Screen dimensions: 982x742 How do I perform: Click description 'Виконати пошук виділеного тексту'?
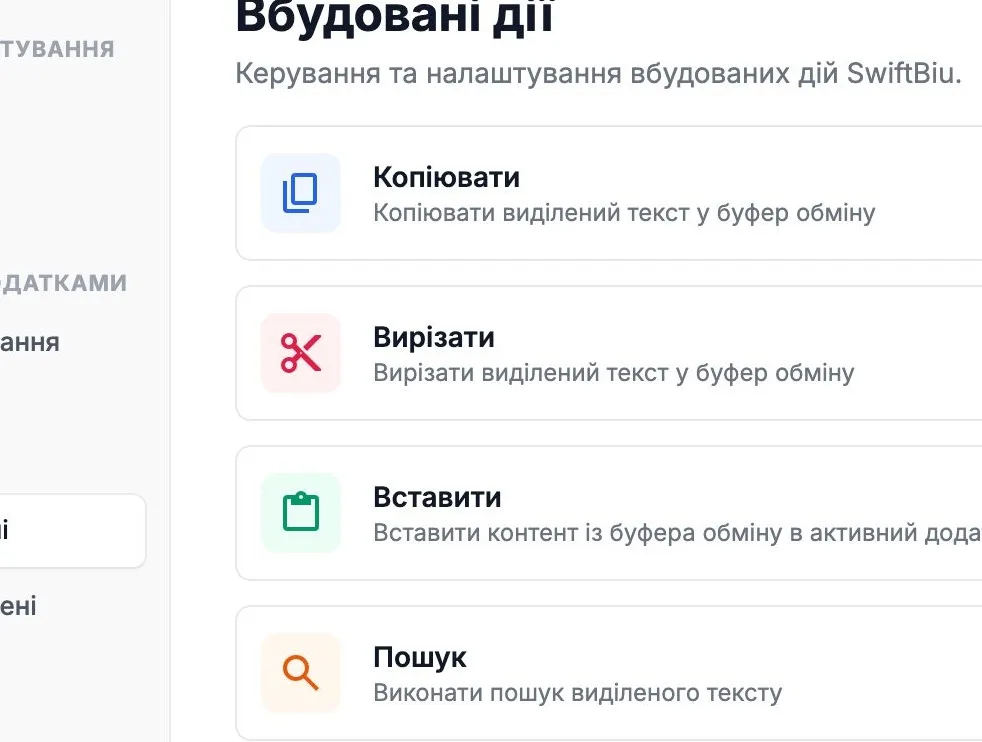coord(577,693)
